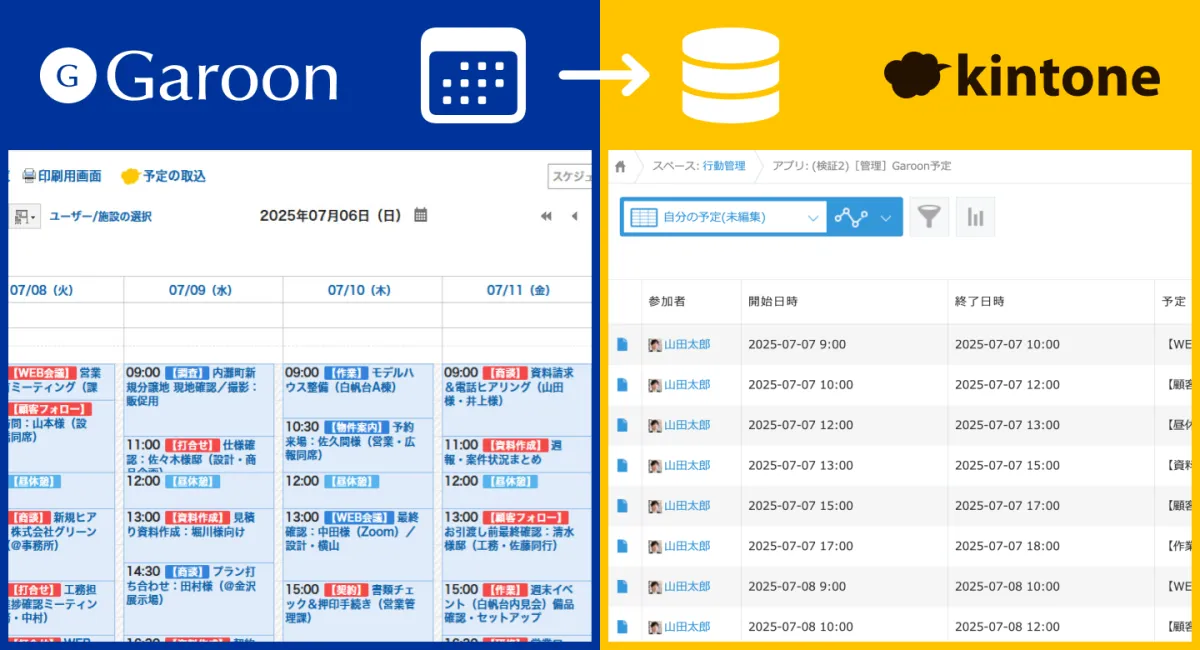Open record icon for 2025-07-07 9:00 row
Image resolution: width=1200 pixels, height=650 pixels.
click(x=622, y=344)
